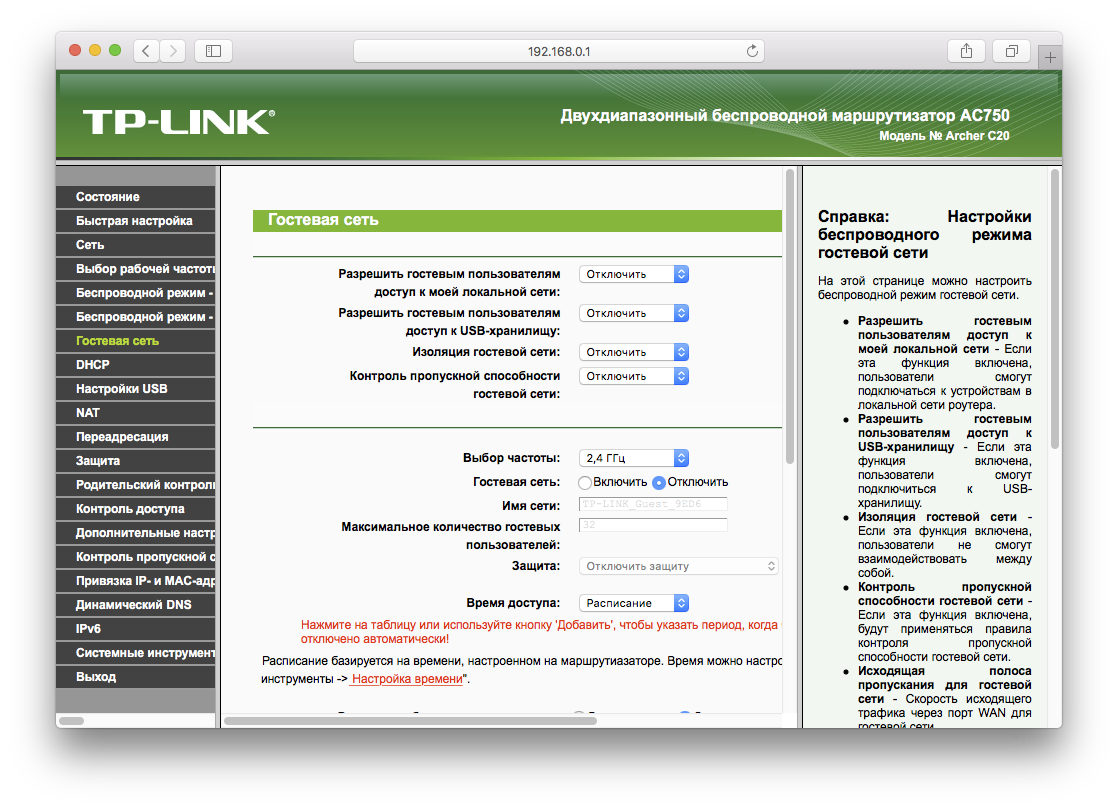Open Выбор рабочей частоты menu item

(x=135, y=269)
